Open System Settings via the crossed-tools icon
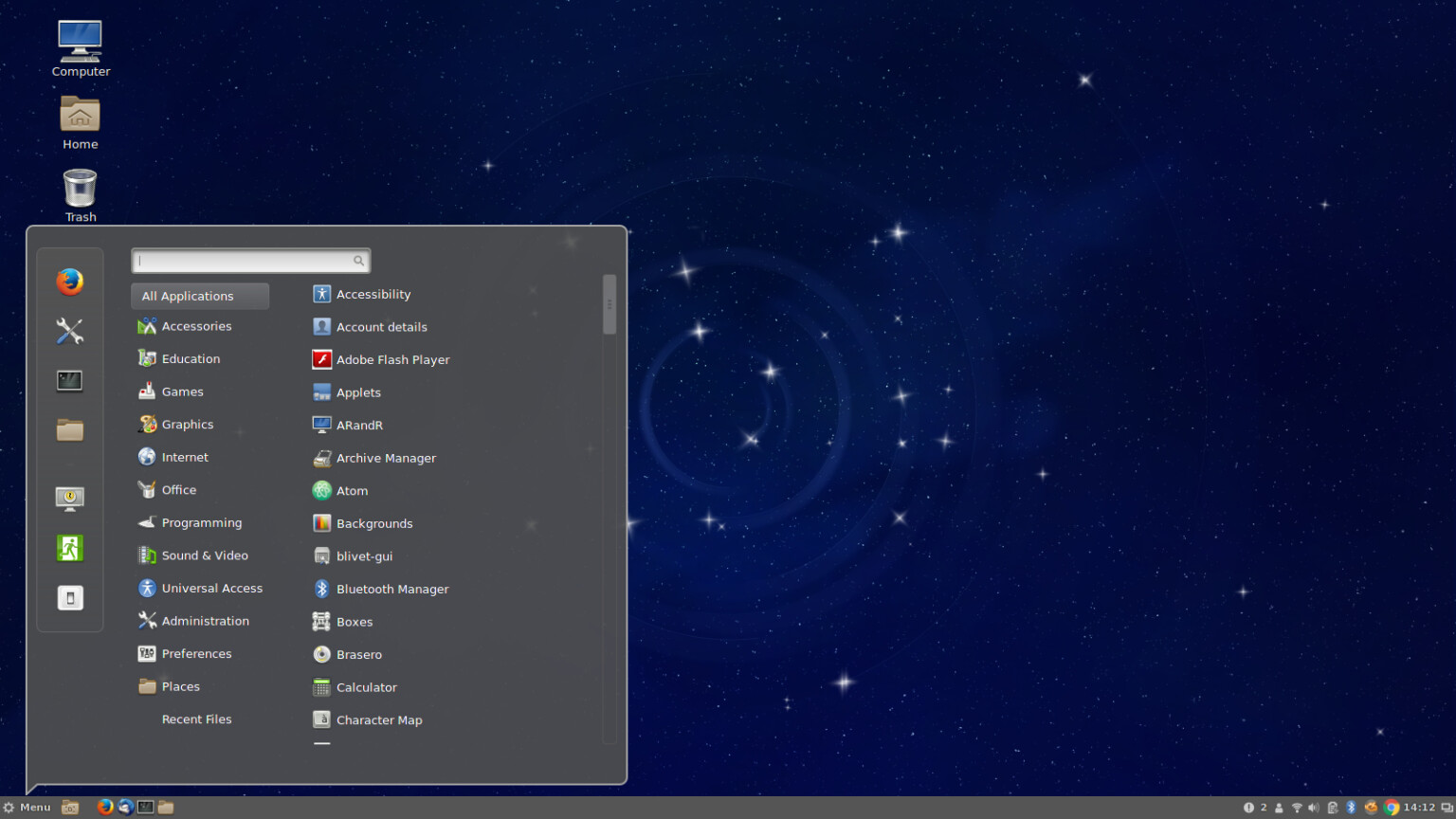Screen dimensions: 1456x819 point(70,331)
